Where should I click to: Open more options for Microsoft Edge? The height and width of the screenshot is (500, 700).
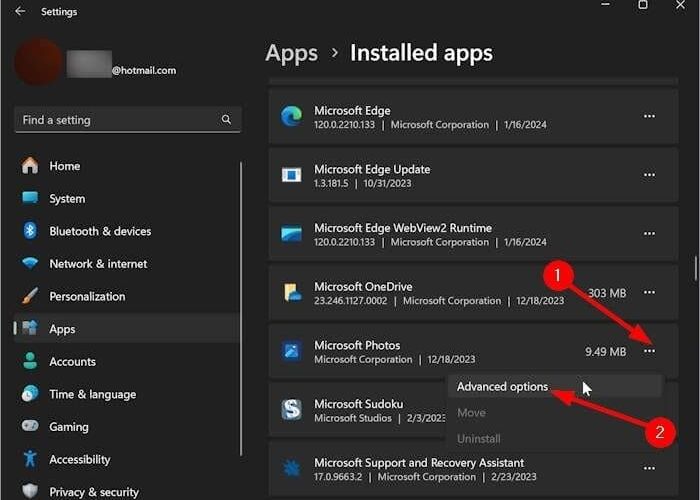[x=649, y=117]
